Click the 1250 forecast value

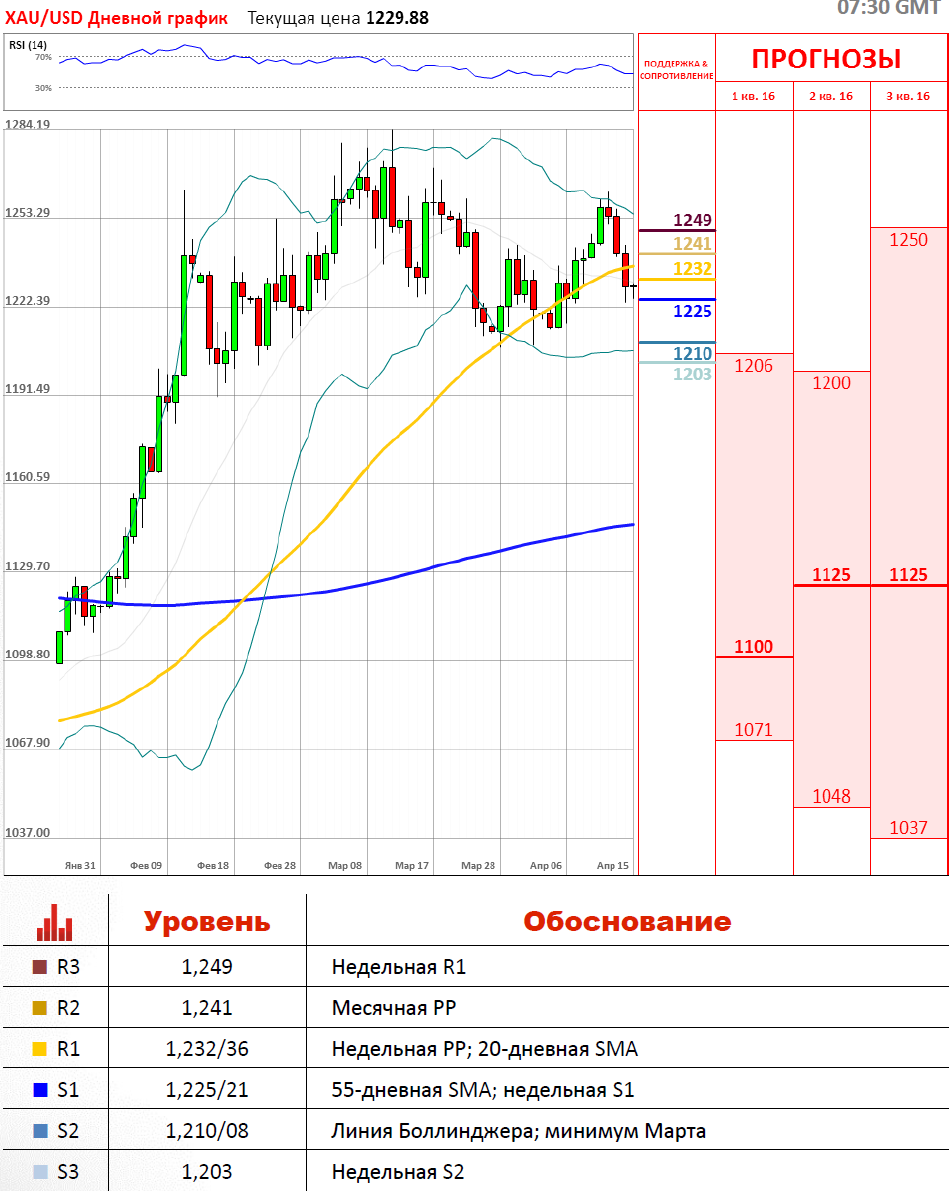pos(909,240)
